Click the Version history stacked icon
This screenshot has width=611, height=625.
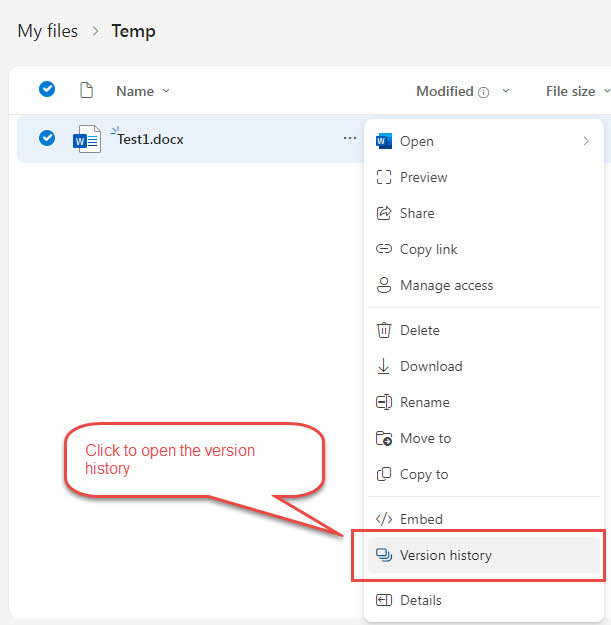pos(384,555)
